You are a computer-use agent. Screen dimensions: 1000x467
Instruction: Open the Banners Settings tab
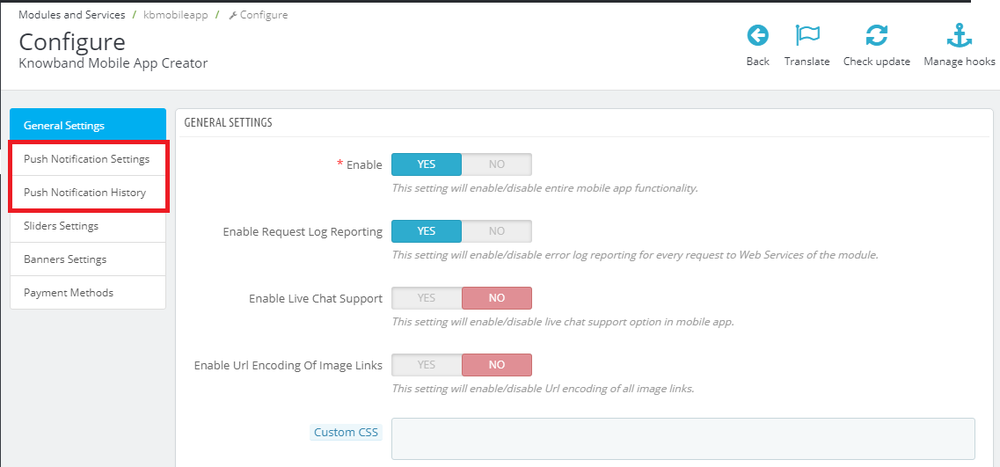tap(88, 260)
